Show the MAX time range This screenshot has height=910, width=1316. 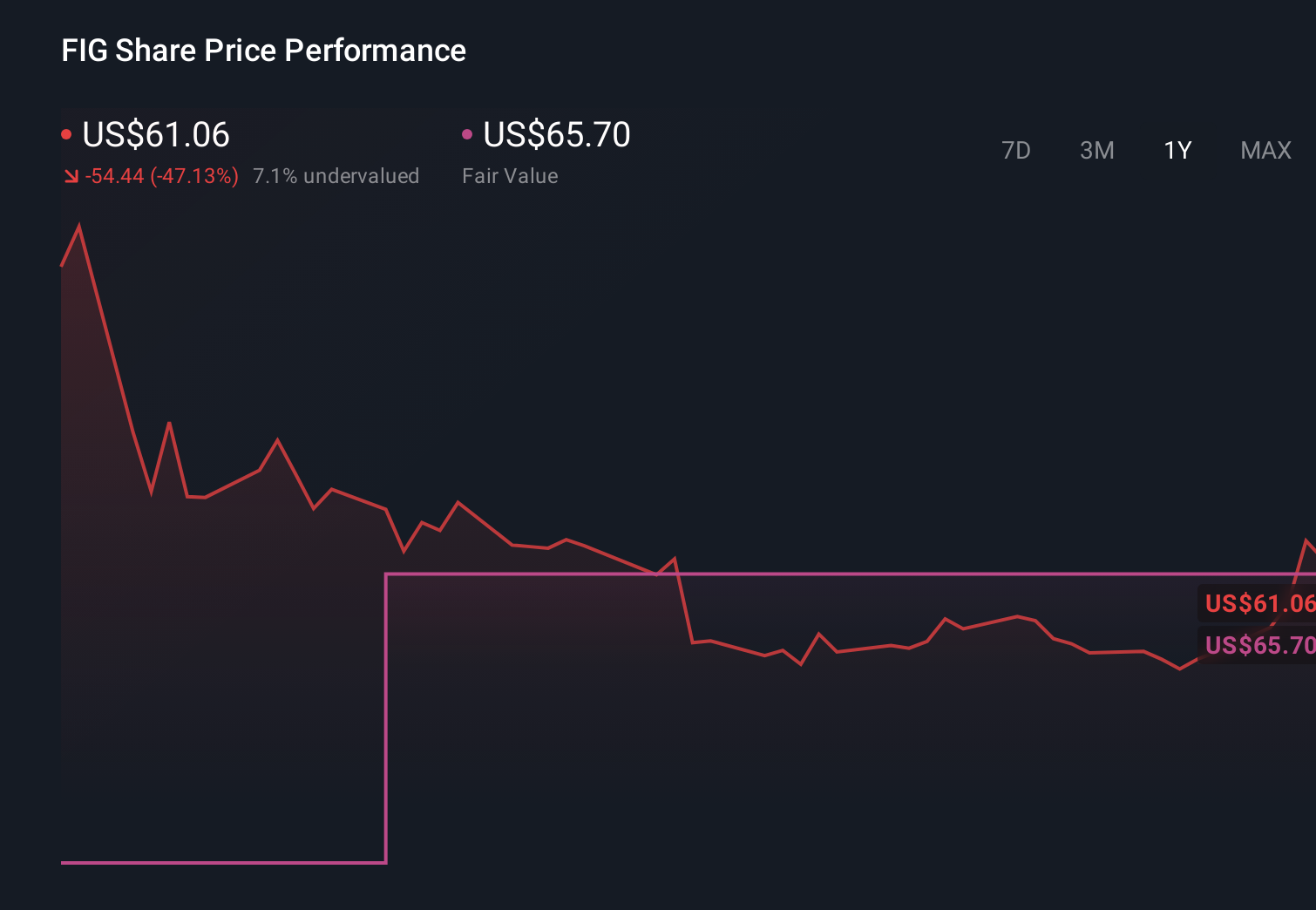point(1265,151)
